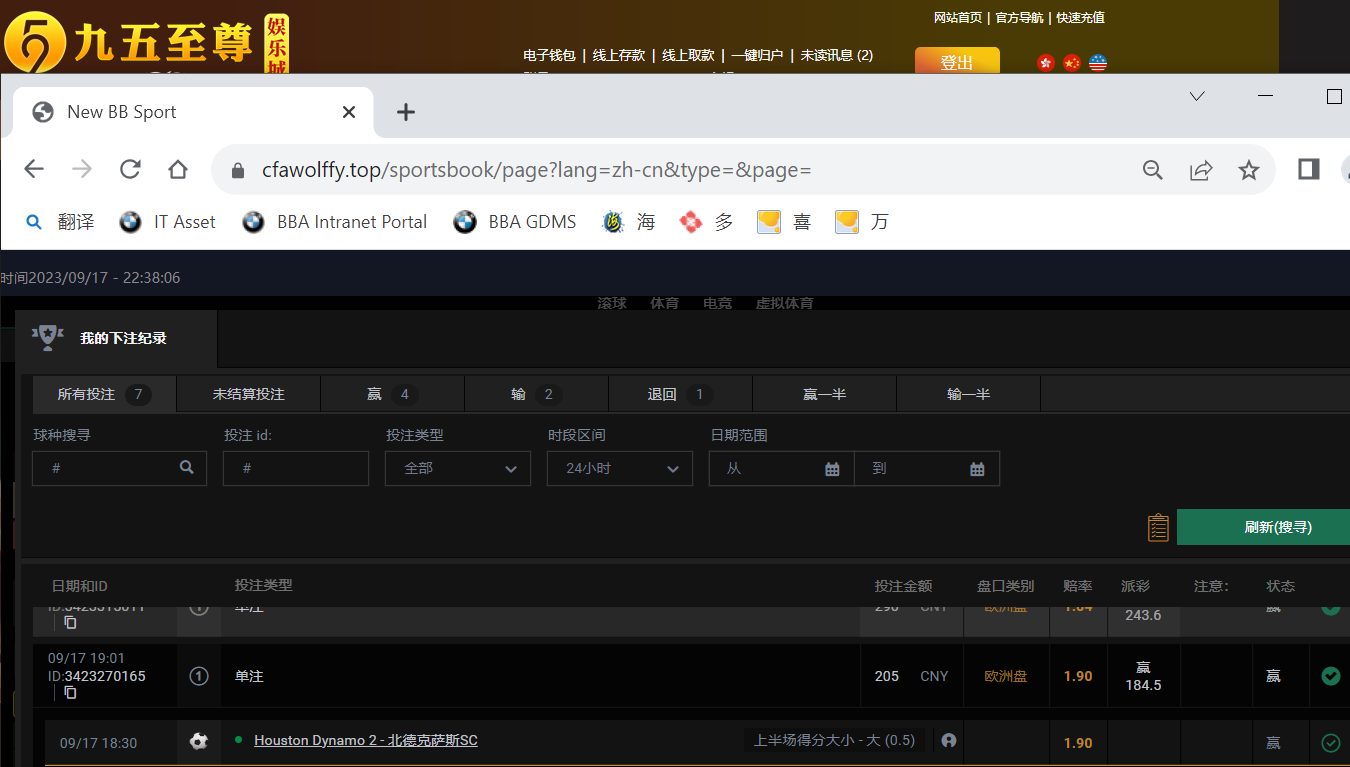This screenshot has width=1350, height=767.
Task: Open tab search chevron in title bar
Action: [1197, 96]
